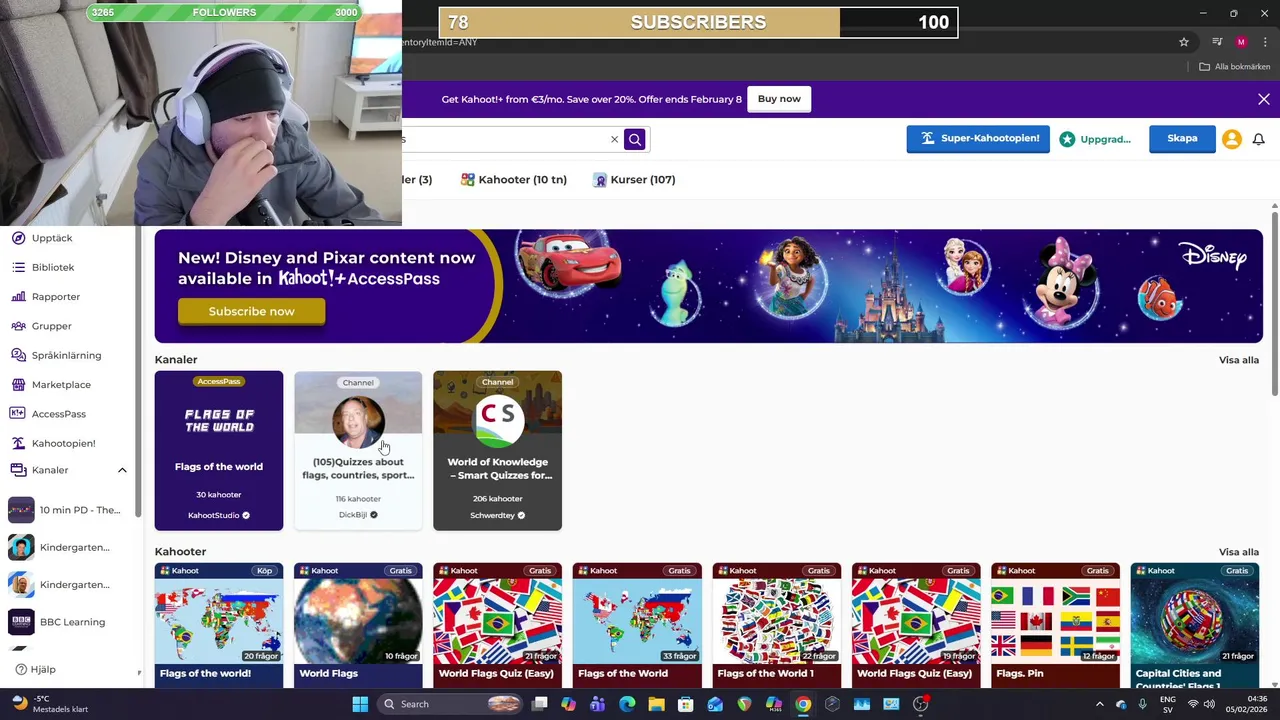
Task: Open Microsoft Teams from the taskbar
Action: (598, 704)
